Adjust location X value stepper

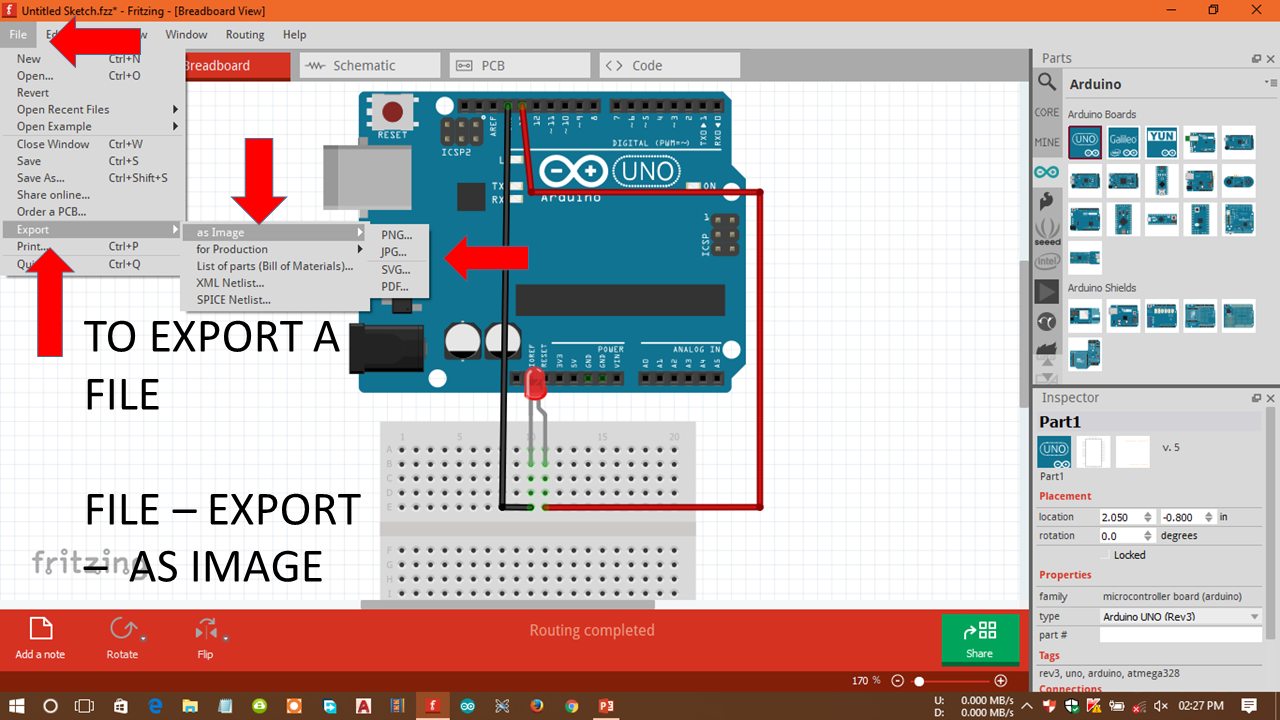(x=1148, y=517)
